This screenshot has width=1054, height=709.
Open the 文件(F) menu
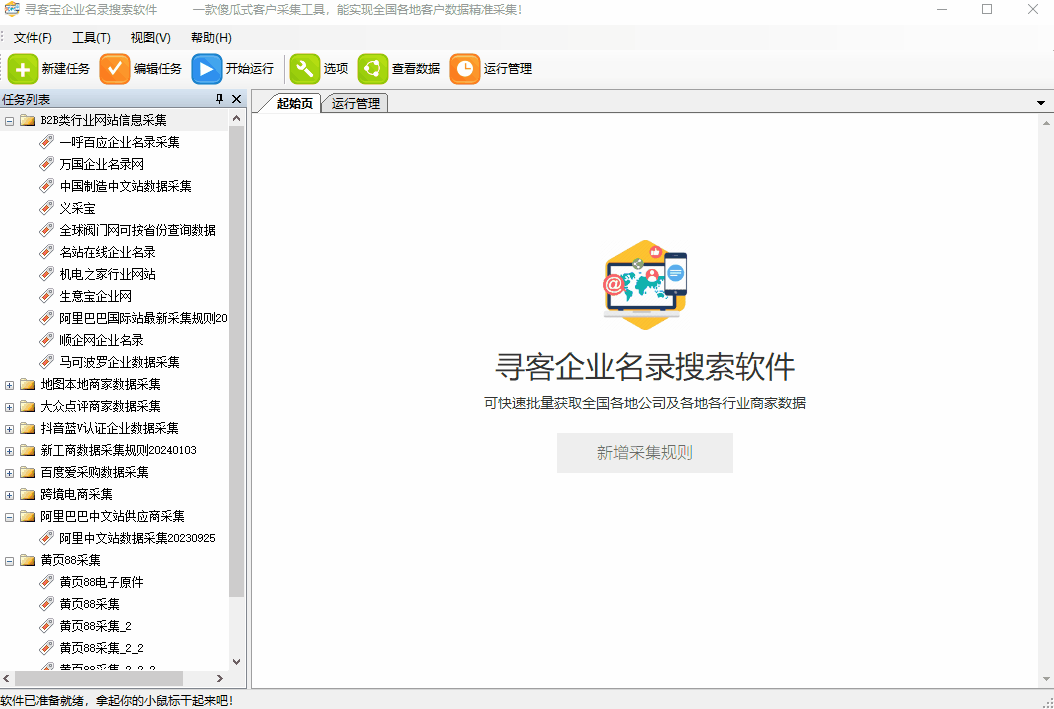(33, 38)
